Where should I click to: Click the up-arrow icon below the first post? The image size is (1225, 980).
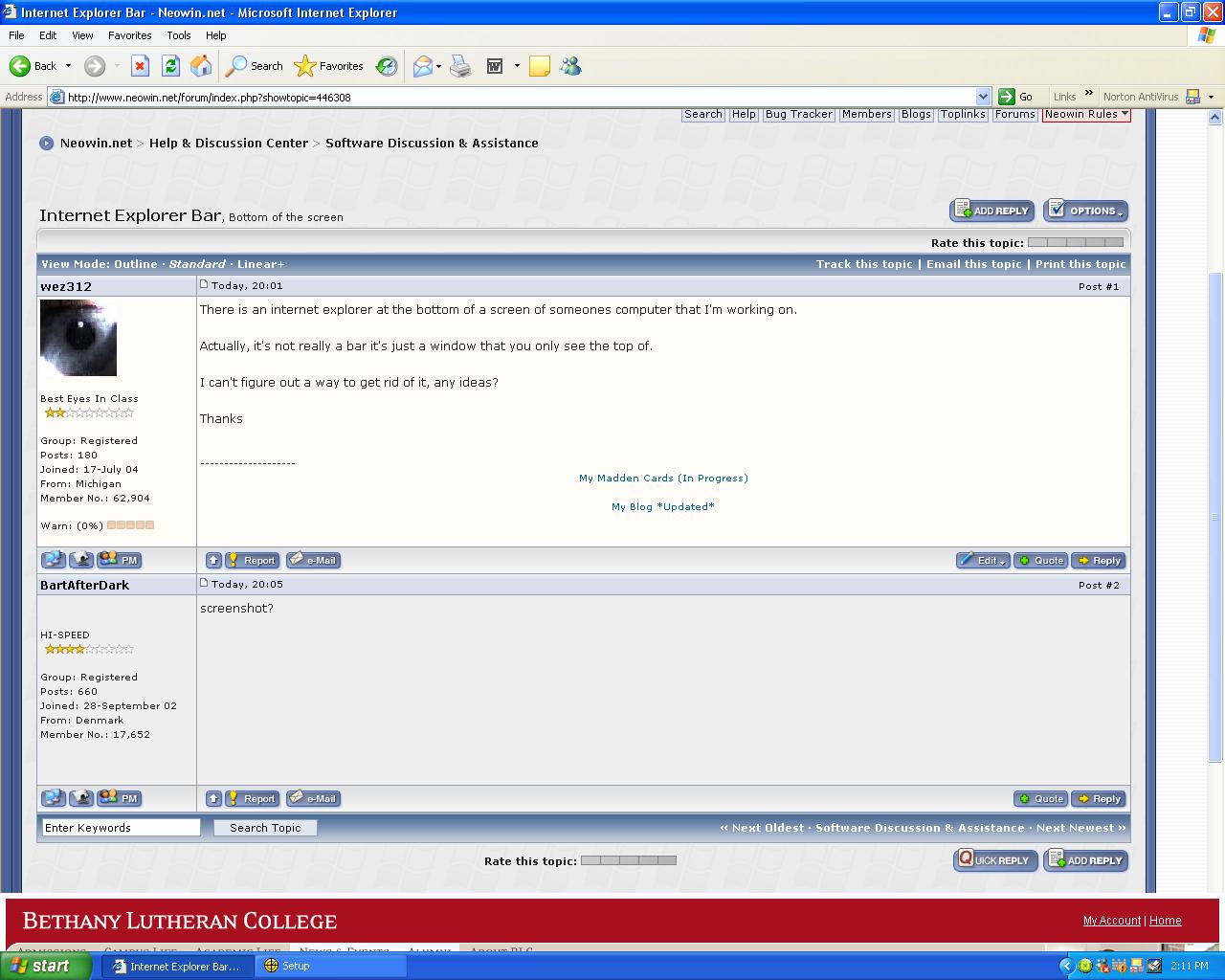(x=212, y=560)
